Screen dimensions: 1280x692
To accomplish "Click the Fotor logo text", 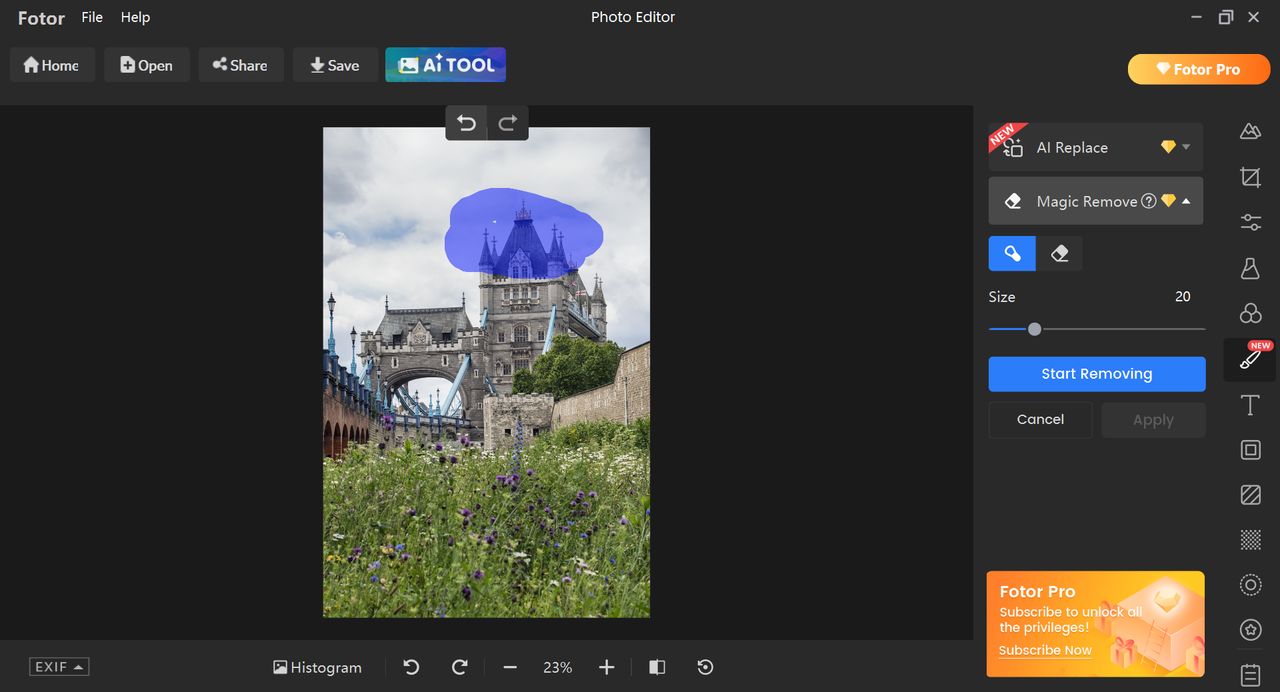I will click(41, 18).
